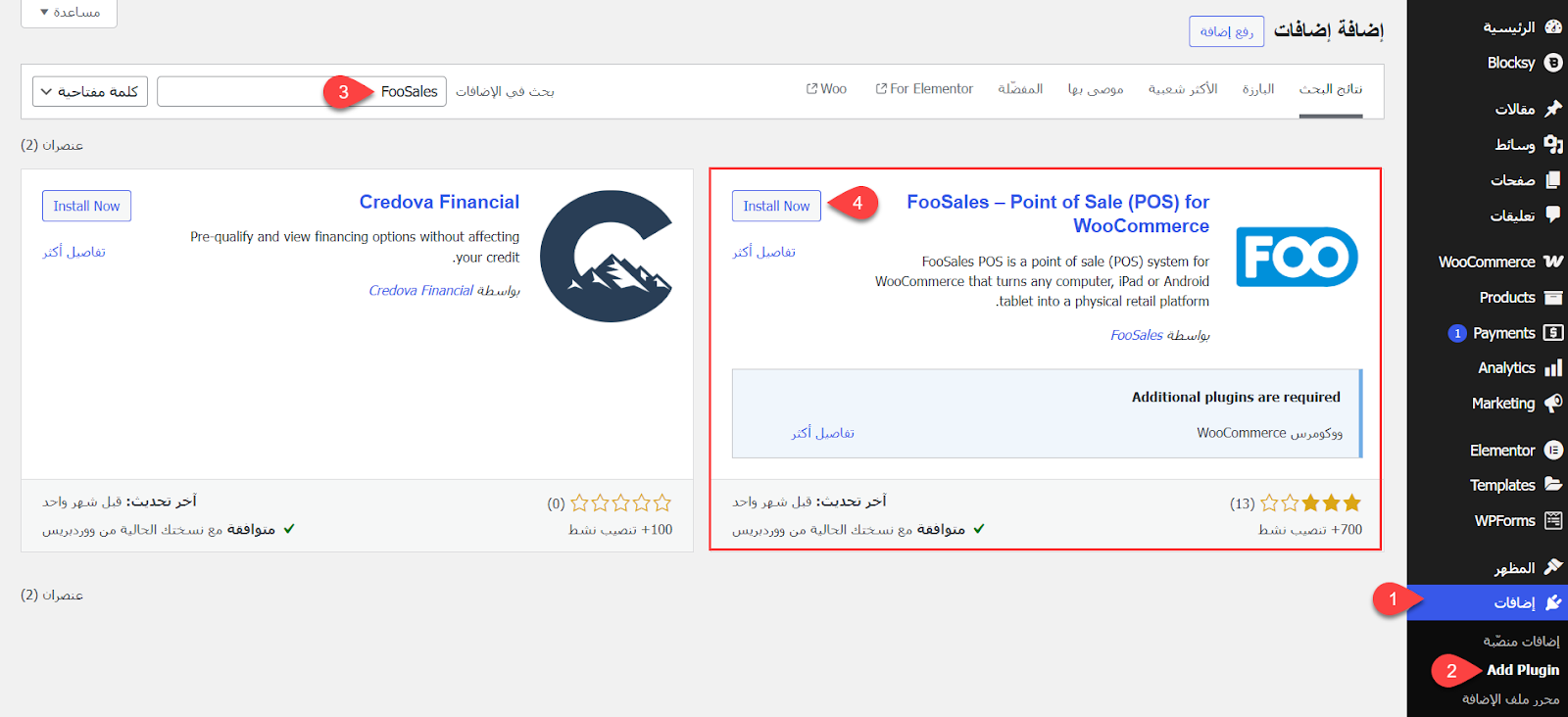Install the Credova Financial plugin
This screenshot has width=1568, height=717.
coord(86,206)
